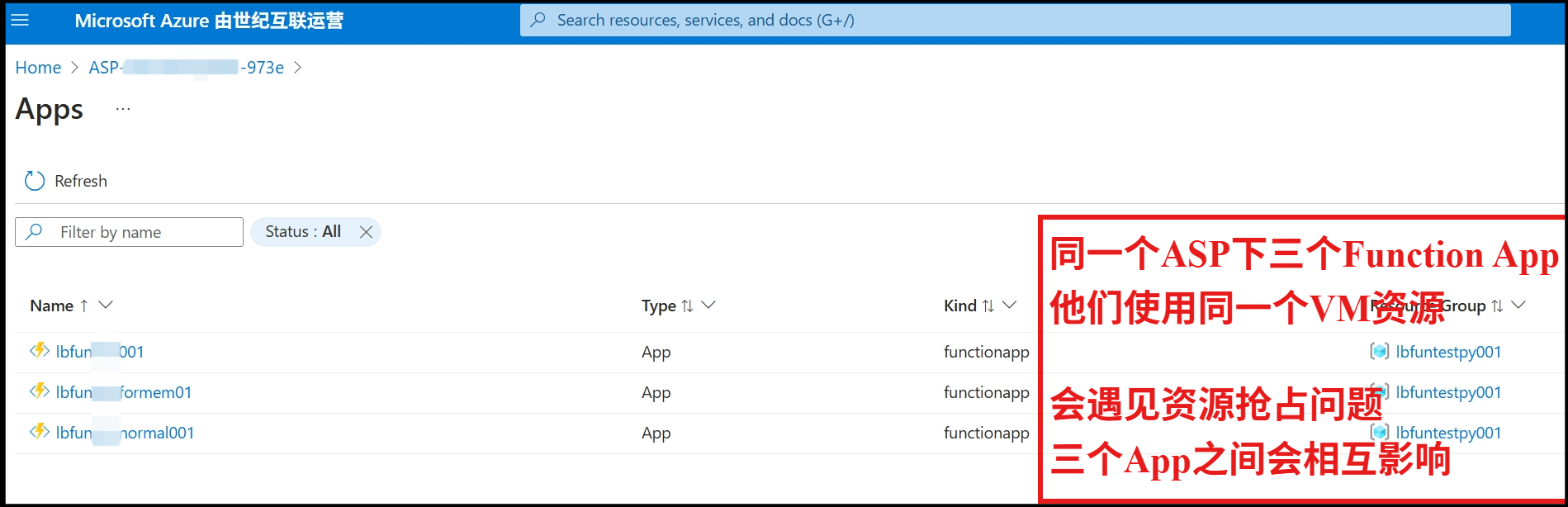
Task: Expand the Type column dropdown chevron
Action: point(708,306)
